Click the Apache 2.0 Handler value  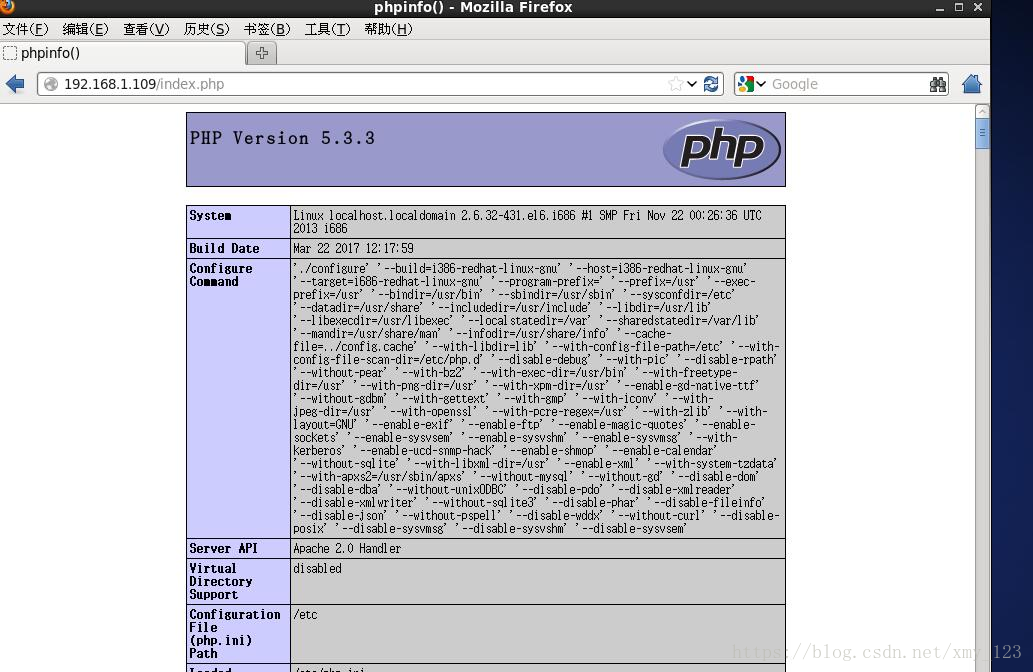[347, 548]
